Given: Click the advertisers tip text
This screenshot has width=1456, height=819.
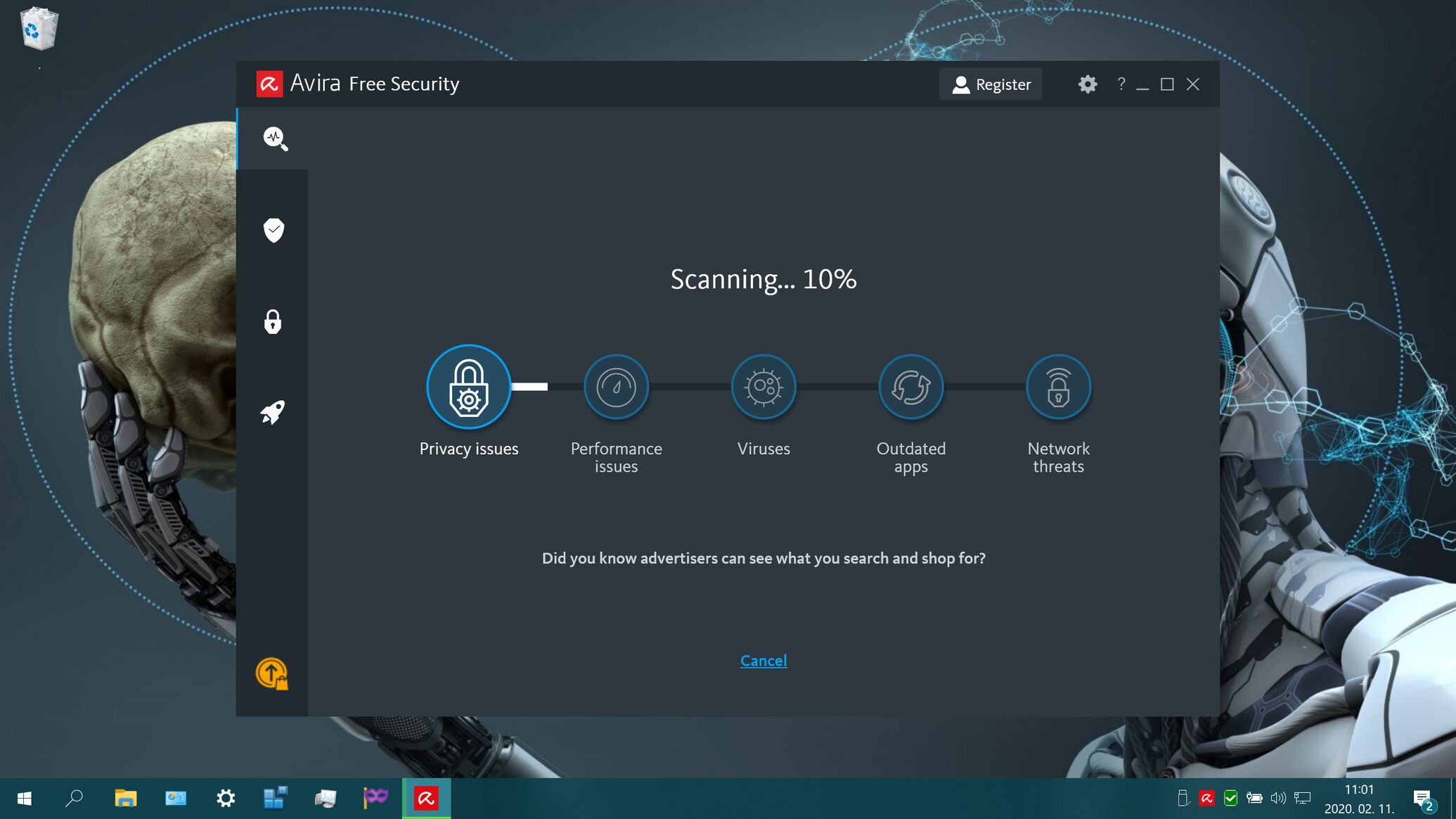Looking at the screenshot, I should click(x=764, y=558).
